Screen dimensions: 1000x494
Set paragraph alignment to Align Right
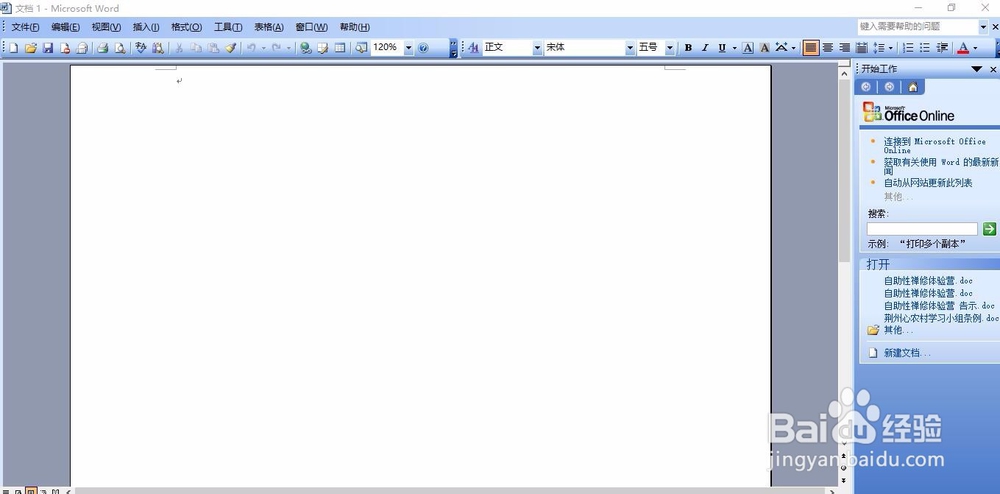(x=844, y=48)
